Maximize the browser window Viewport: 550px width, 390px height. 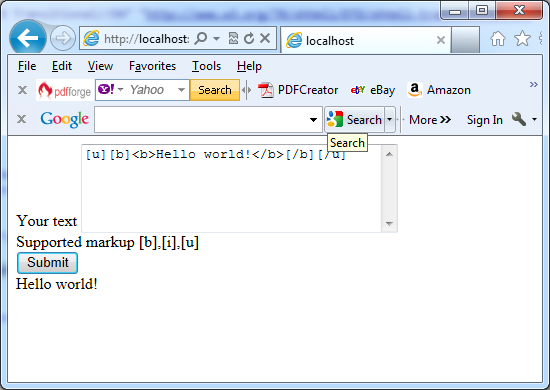click(x=482, y=10)
